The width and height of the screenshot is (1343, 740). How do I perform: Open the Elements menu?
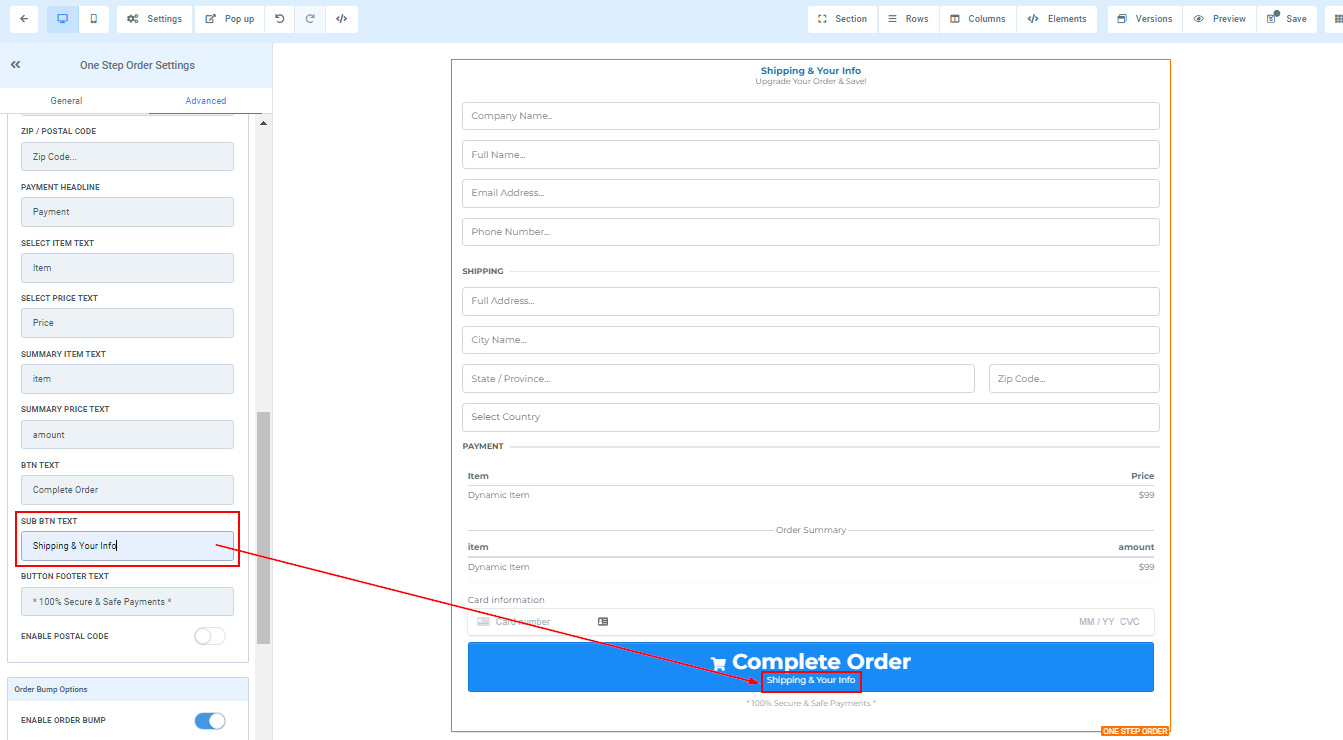[x=1057, y=19]
